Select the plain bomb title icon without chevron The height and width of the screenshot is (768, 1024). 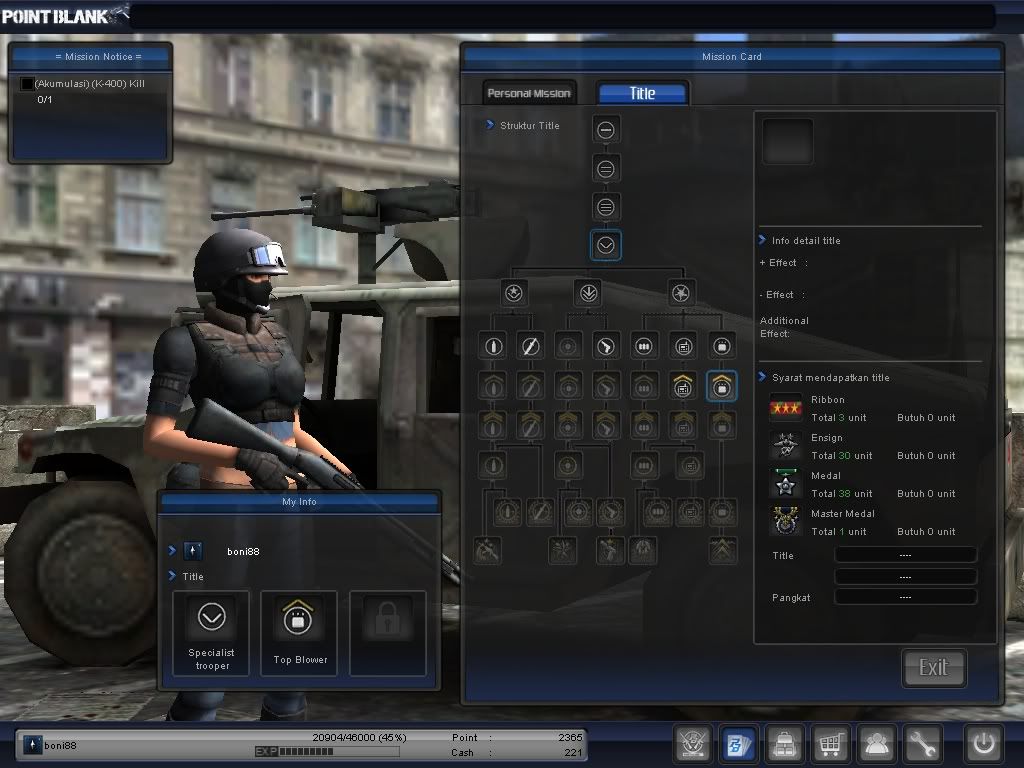tap(722, 347)
